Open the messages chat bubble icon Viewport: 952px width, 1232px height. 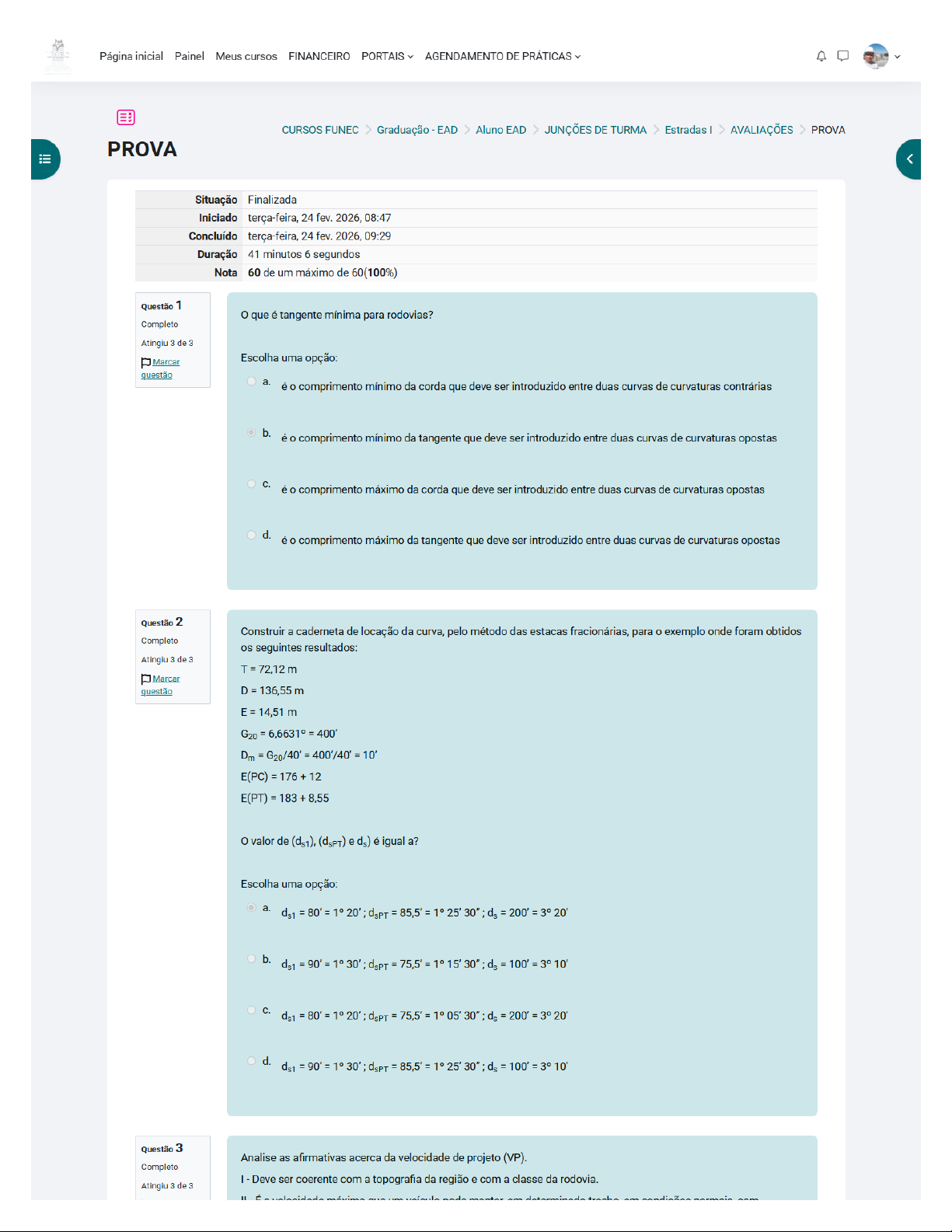tap(842, 56)
